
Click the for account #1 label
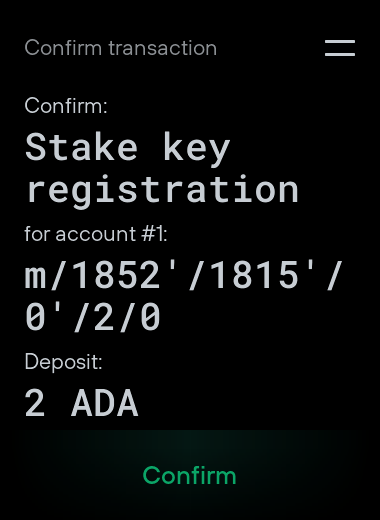96,234
